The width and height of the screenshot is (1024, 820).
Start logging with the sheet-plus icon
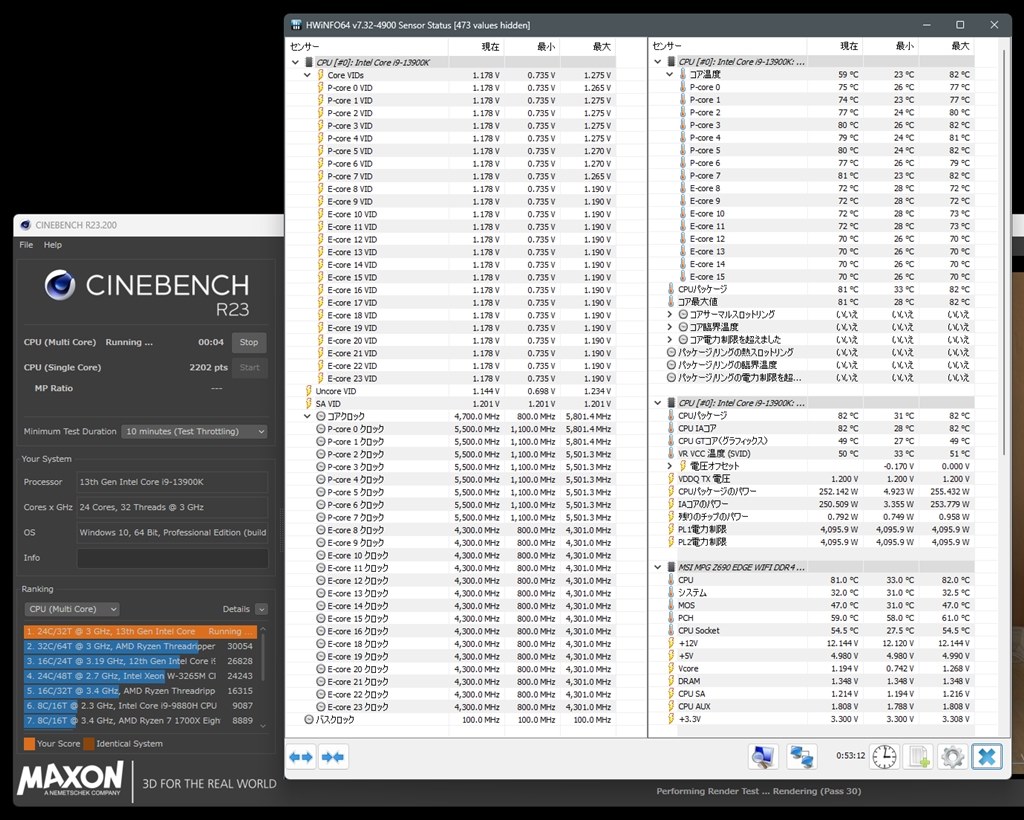point(918,757)
